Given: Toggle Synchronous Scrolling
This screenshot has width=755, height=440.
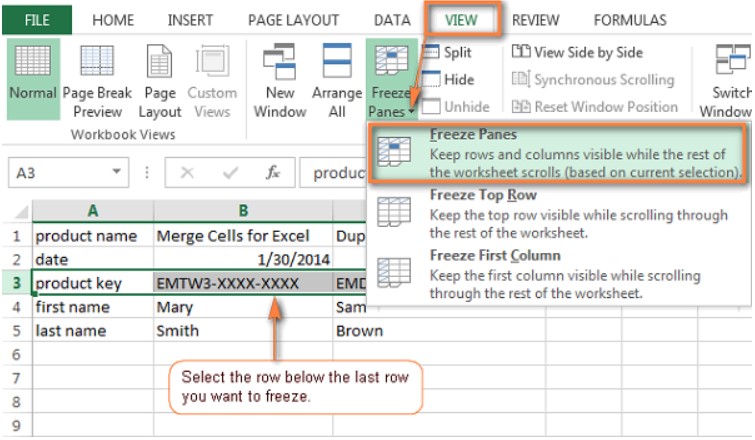Looking at the screenshot, I should (x=593, y=79).
